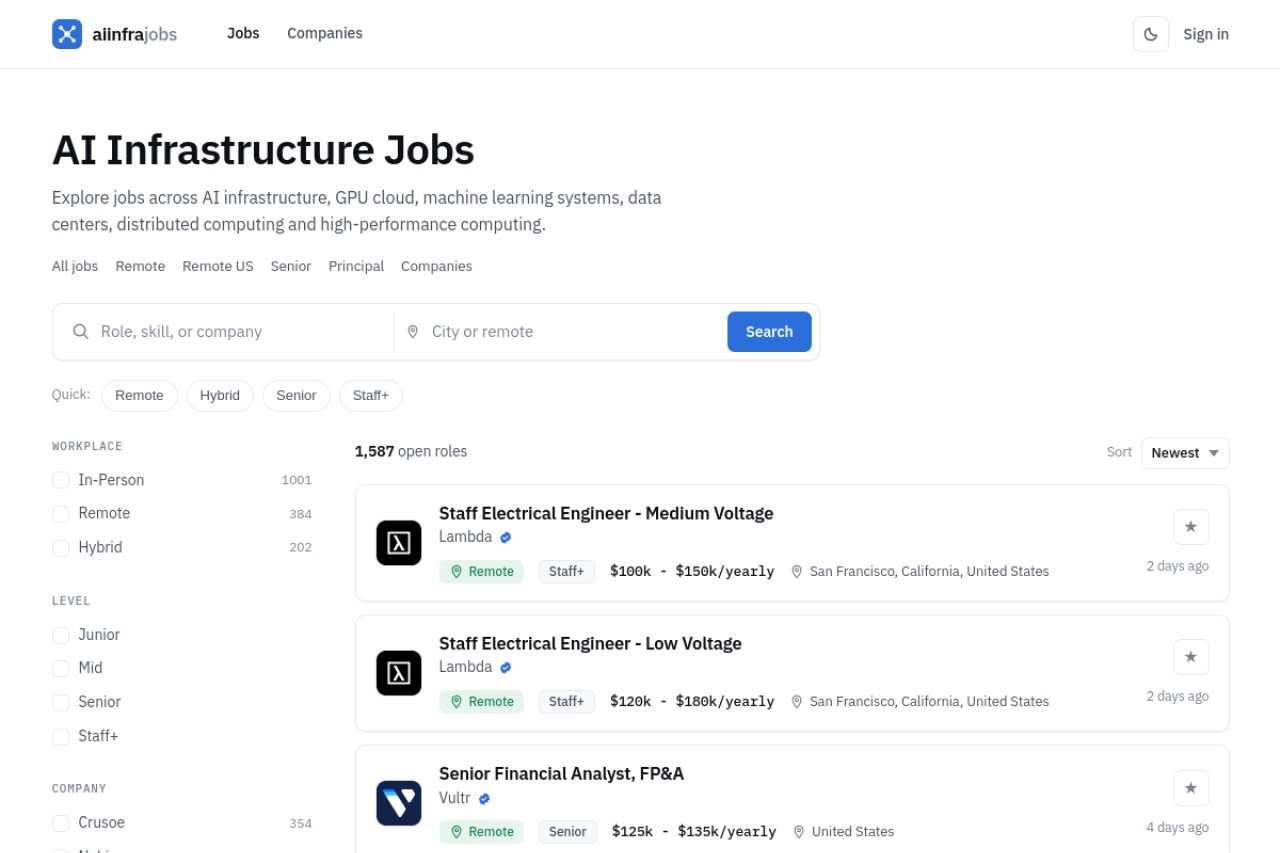The image size is (1280, 853).
Task: Click Lambda logo on Low Voltage job
Action: pos(399,673)
